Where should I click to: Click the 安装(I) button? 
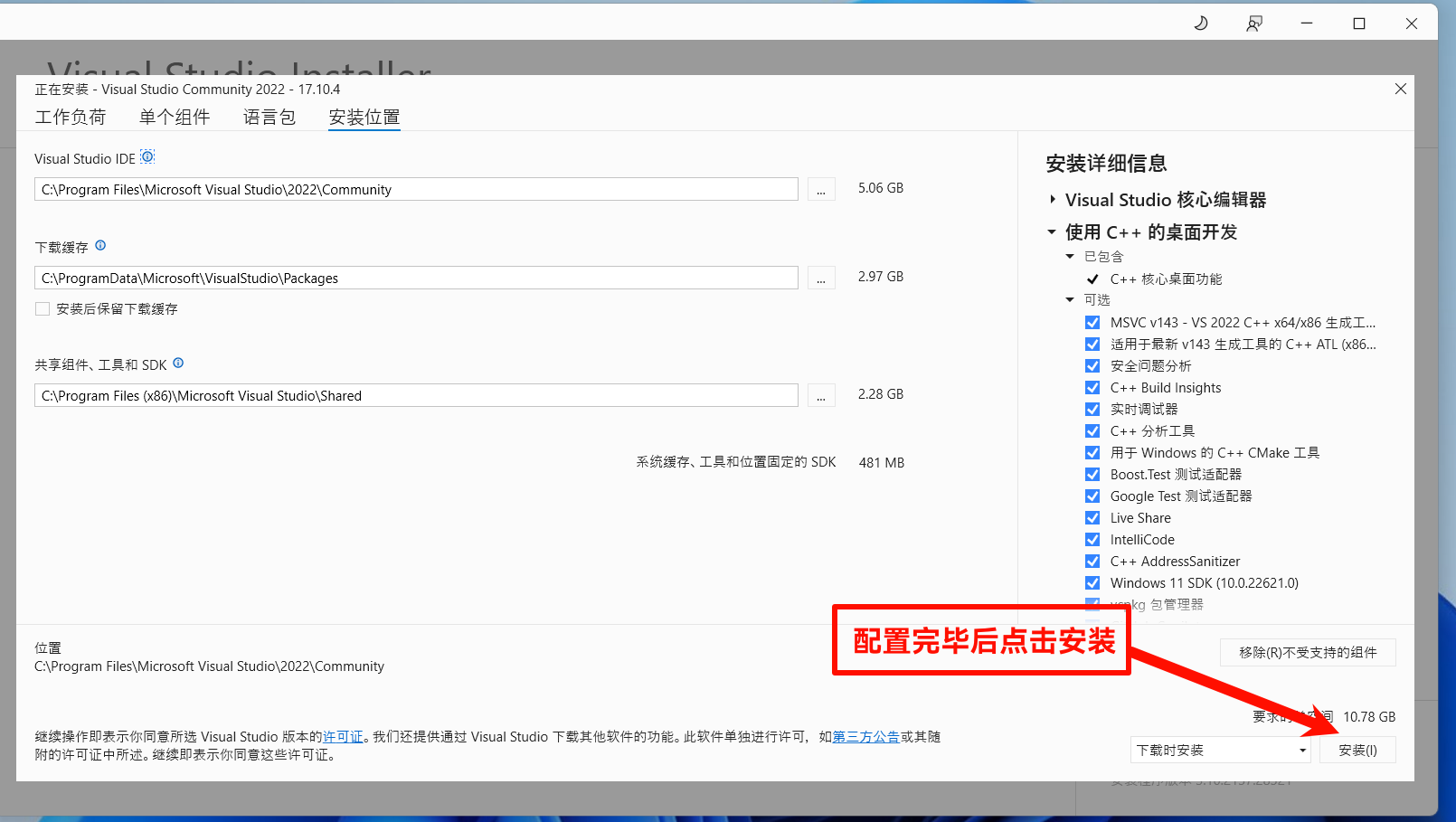[1357, 750]
